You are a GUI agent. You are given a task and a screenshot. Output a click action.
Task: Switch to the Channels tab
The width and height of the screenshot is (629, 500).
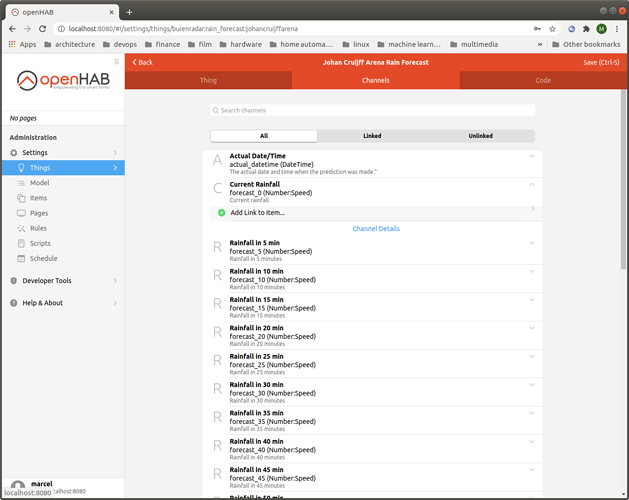pyautogui.click(x=375, y=80)
